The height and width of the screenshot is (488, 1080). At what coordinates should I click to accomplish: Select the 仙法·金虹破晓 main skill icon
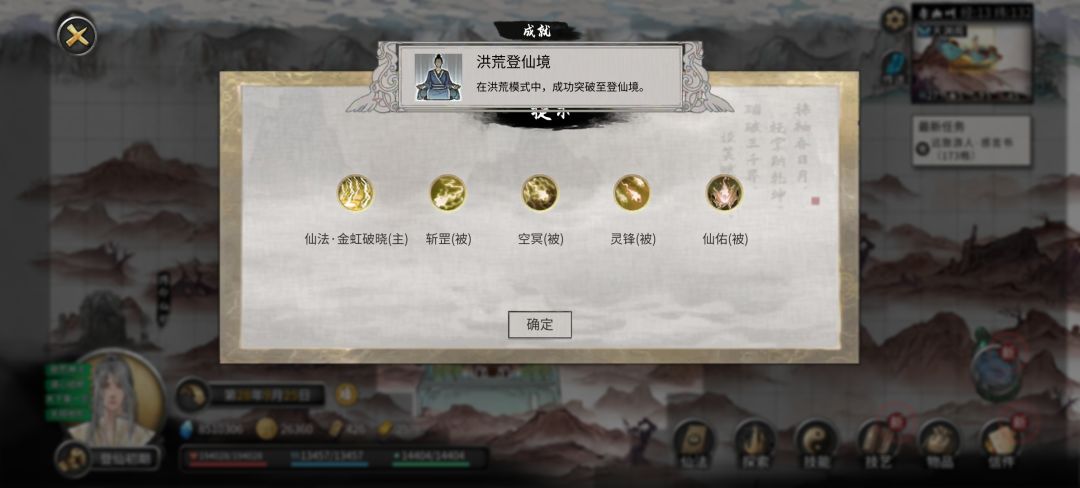click(355, 193)
